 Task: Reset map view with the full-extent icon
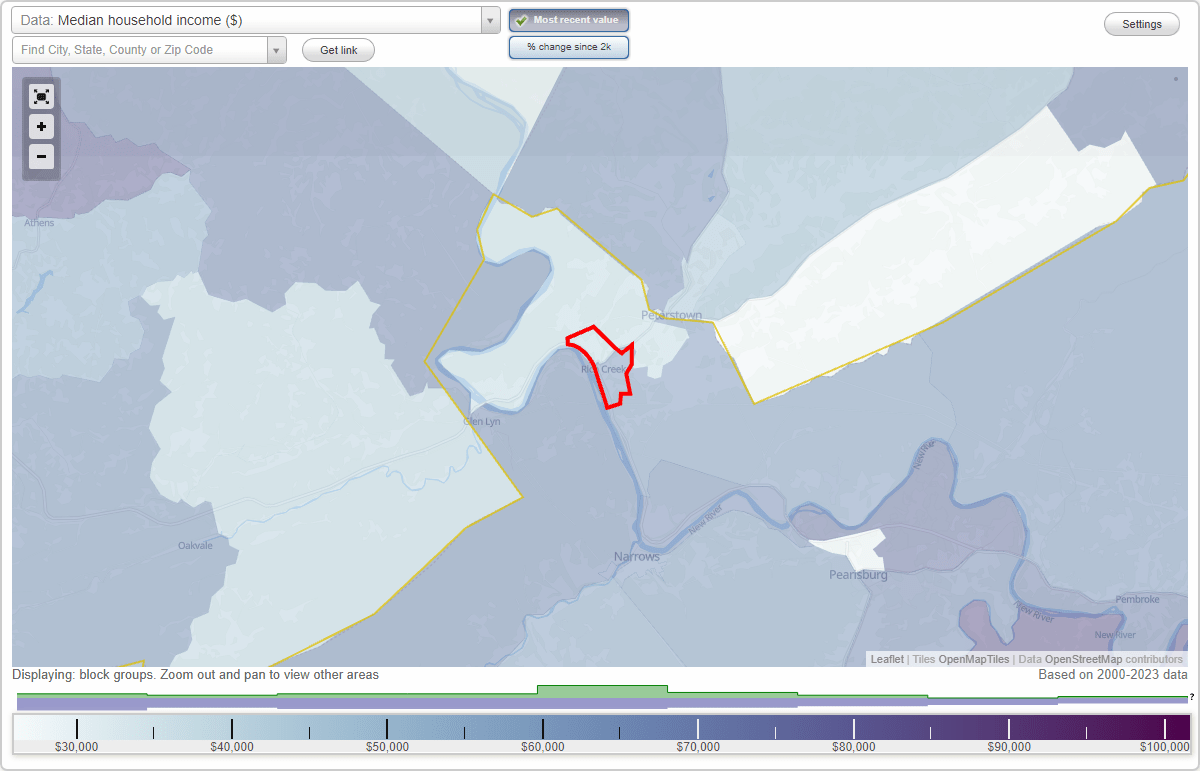pos(41,96)
